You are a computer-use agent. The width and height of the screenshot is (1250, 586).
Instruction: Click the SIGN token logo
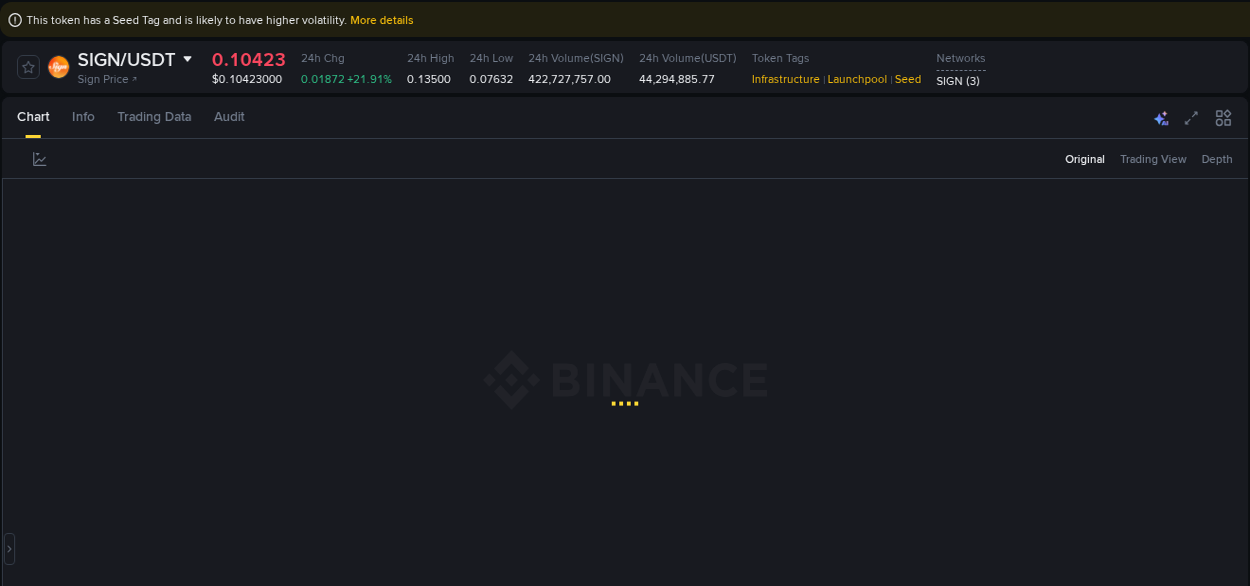[58, 66]
